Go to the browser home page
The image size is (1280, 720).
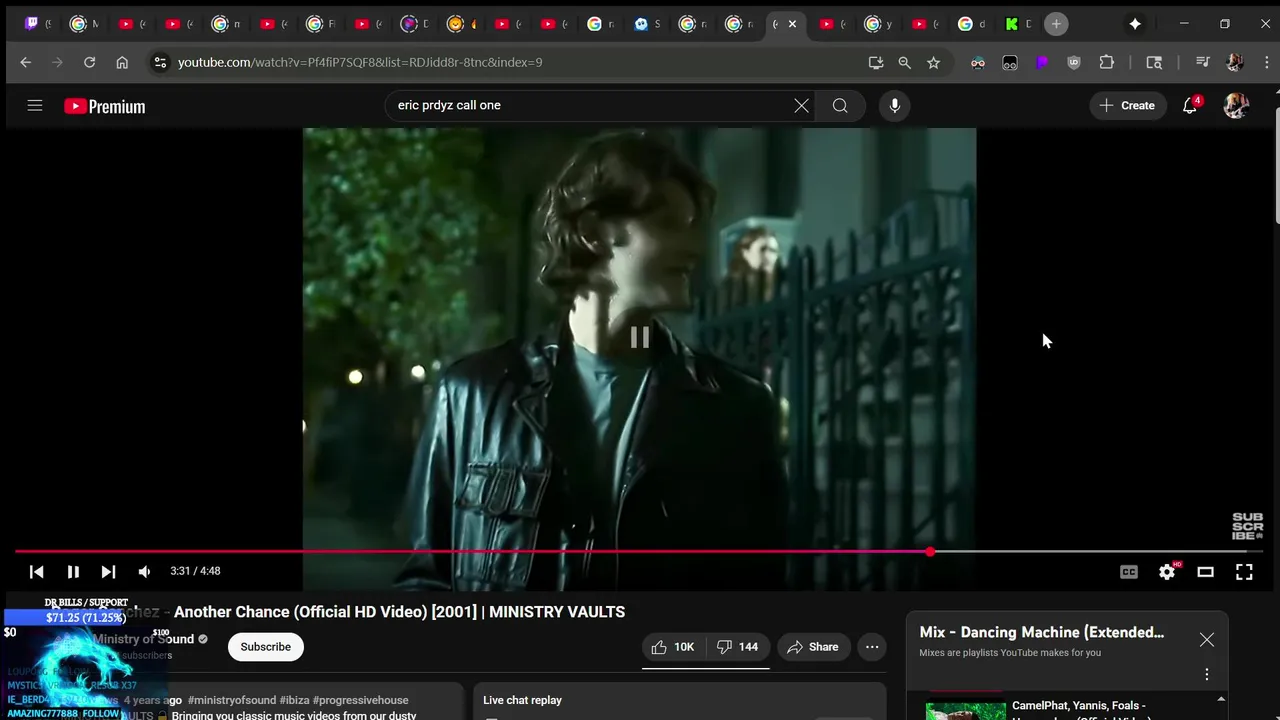(122, 62)
